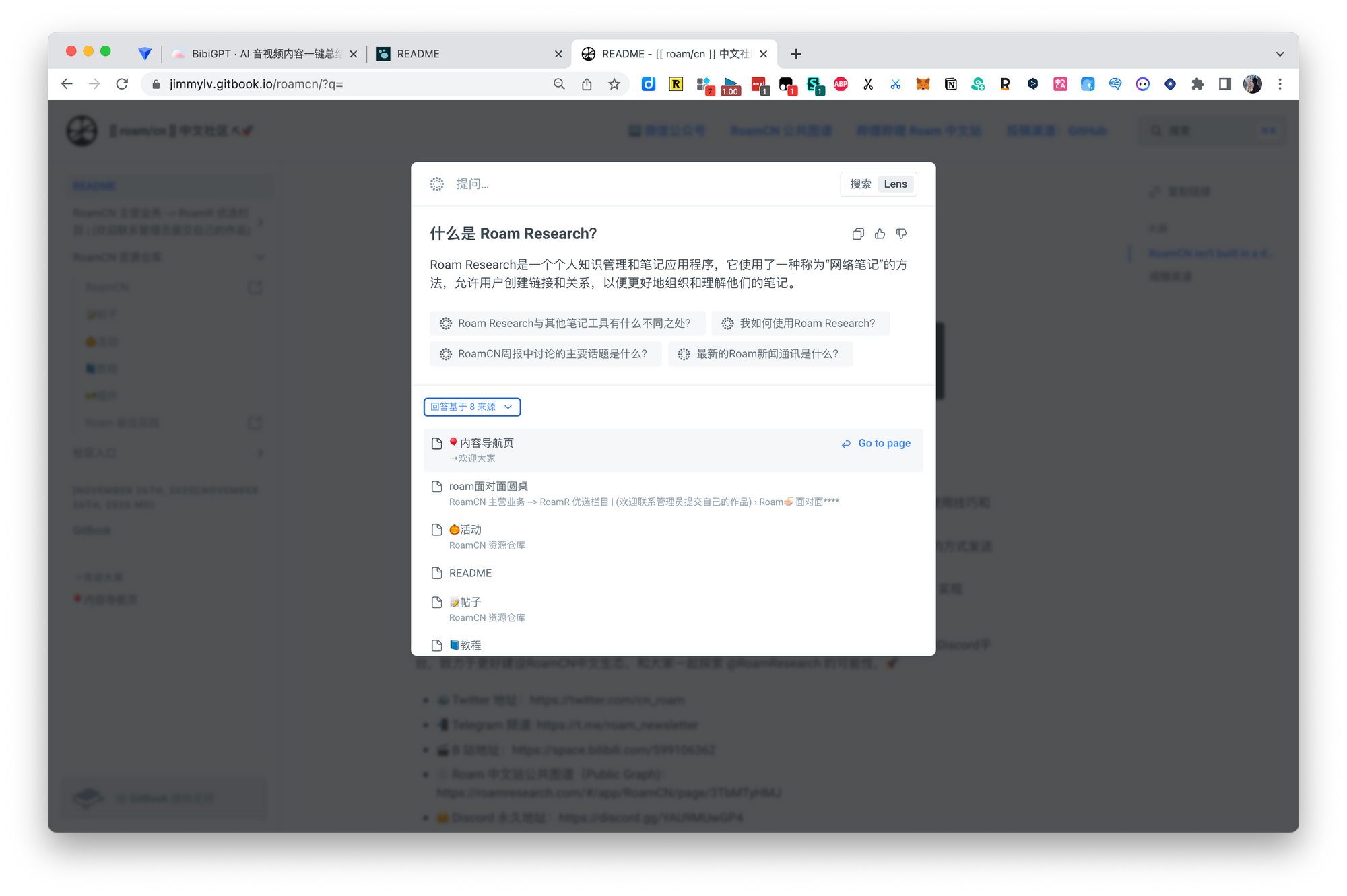
Task: Open the README source result
Action: 673,573
